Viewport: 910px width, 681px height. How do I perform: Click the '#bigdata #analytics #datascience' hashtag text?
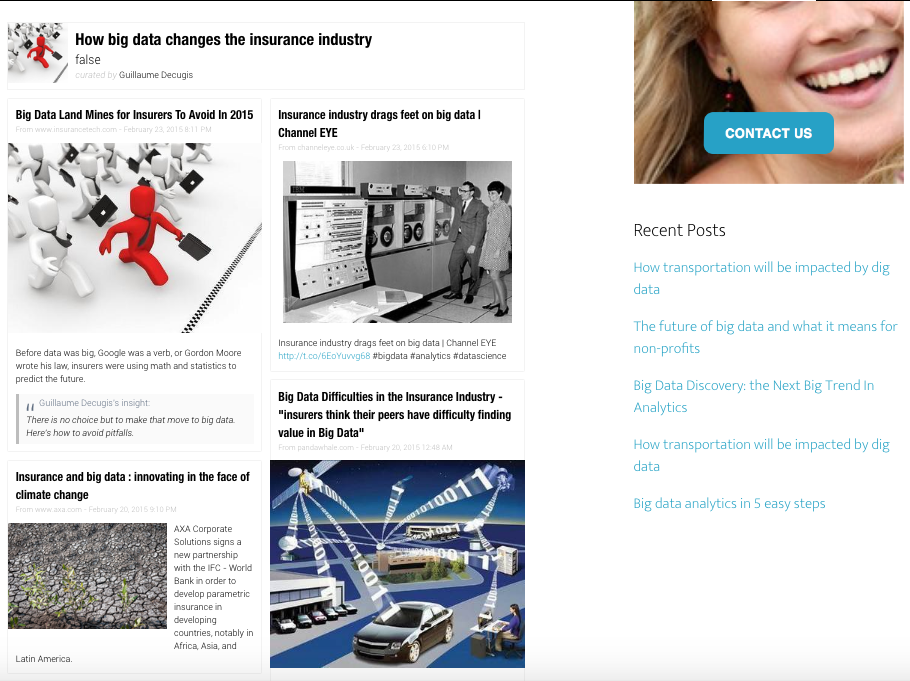439,356
